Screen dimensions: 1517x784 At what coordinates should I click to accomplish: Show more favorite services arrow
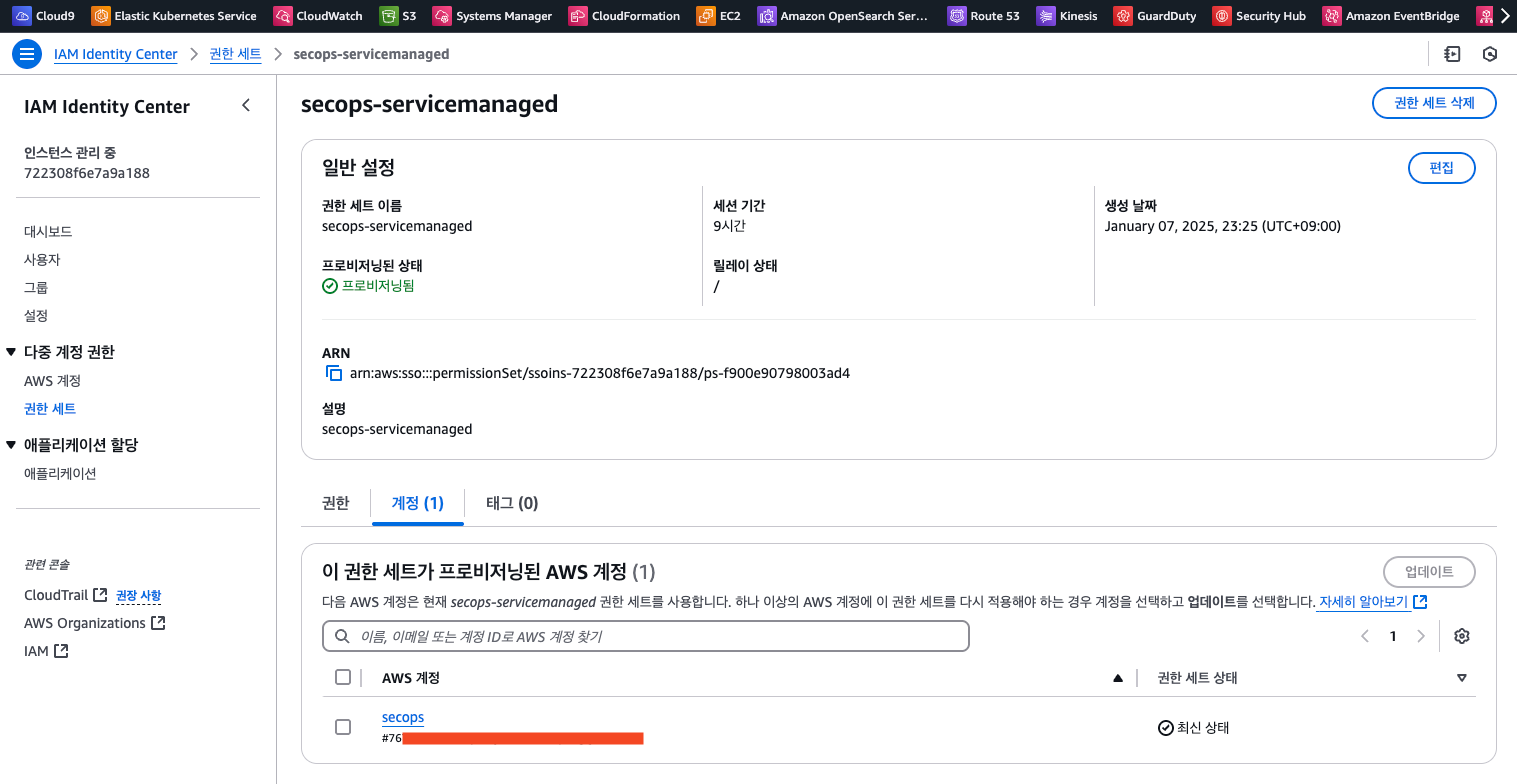1504,16
